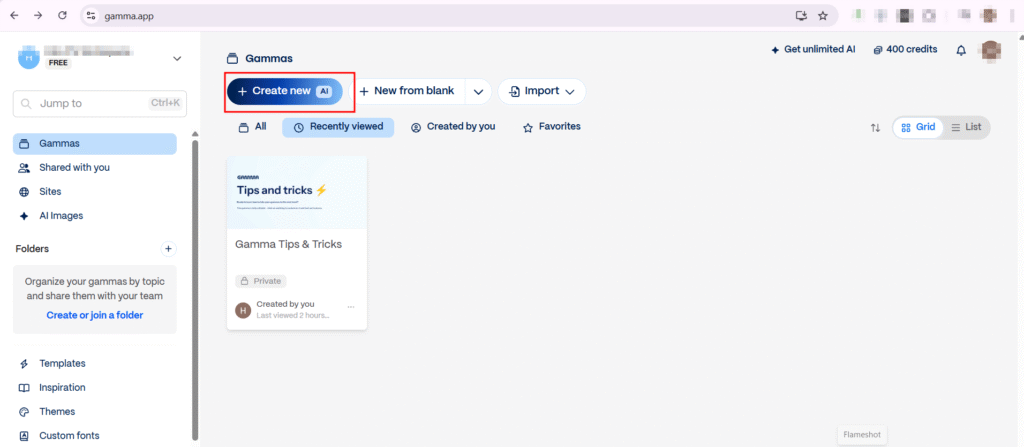Click the site information icon in address bar
This screenshot has width=1024, height=447.
click(x=91, y=16)
